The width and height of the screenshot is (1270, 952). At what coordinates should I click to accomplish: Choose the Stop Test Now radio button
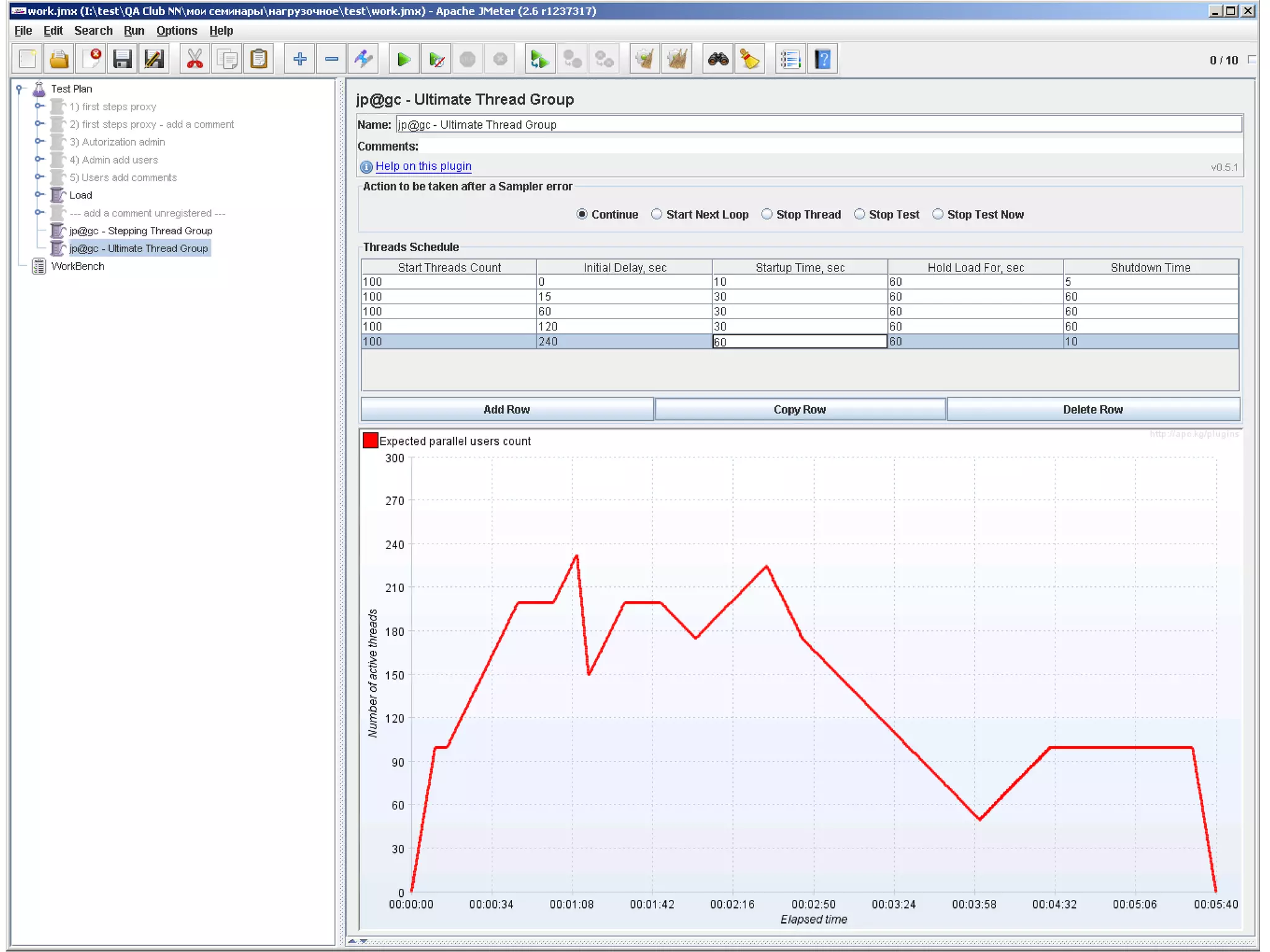click(x=938, y=214)
